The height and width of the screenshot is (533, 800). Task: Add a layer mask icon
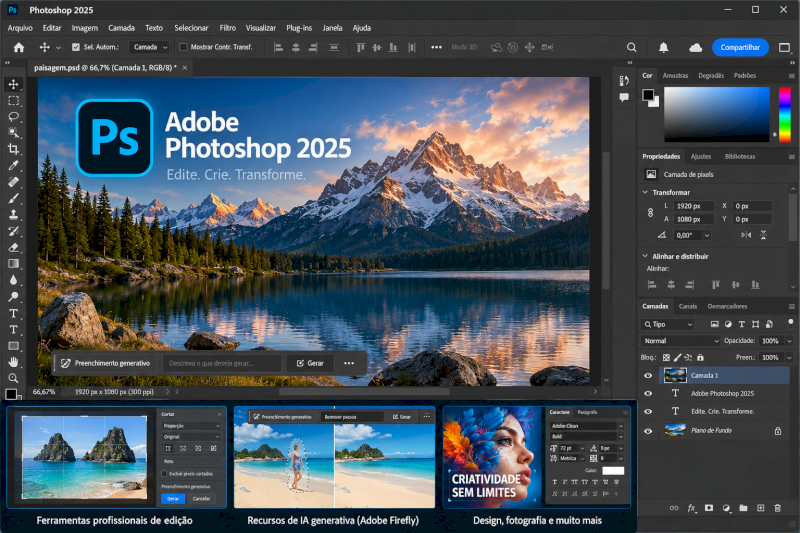coord(709,508)
